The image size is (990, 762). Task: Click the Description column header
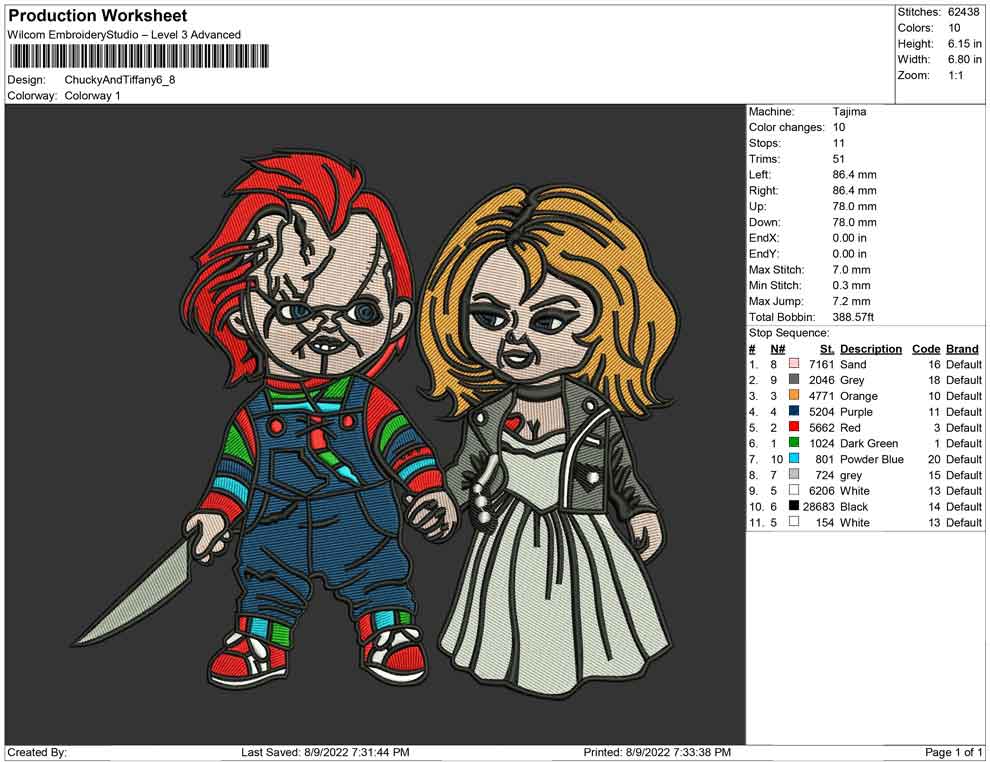point(870,349)
